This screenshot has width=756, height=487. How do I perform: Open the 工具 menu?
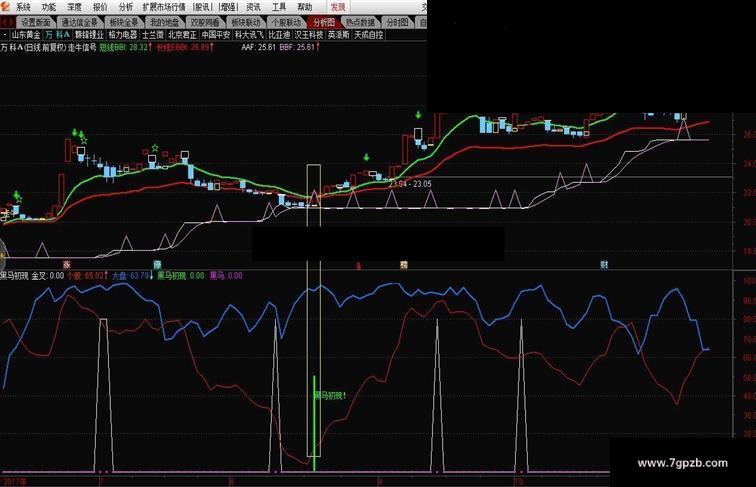pos(279,7)
